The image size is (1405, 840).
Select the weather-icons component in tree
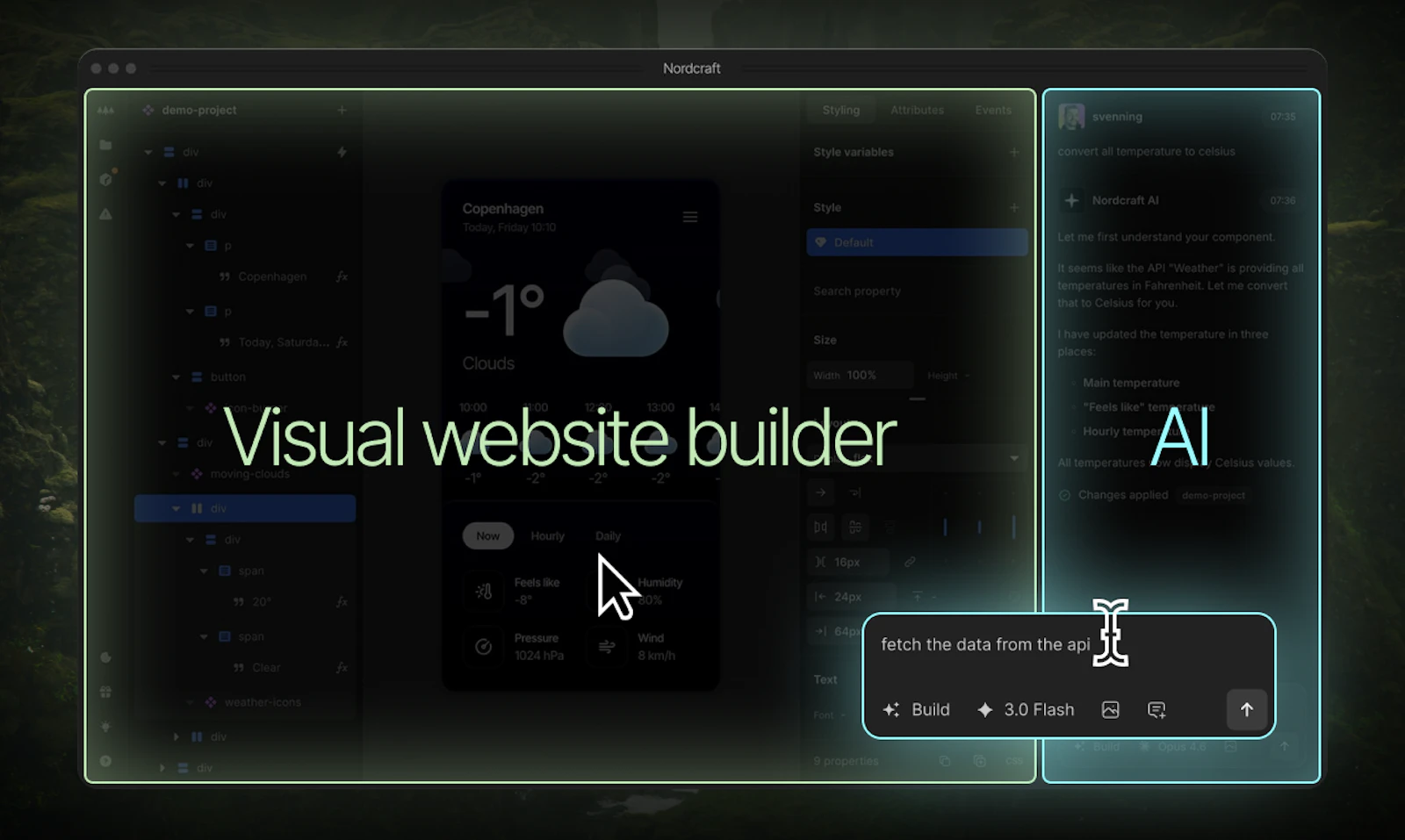point(263,702)
